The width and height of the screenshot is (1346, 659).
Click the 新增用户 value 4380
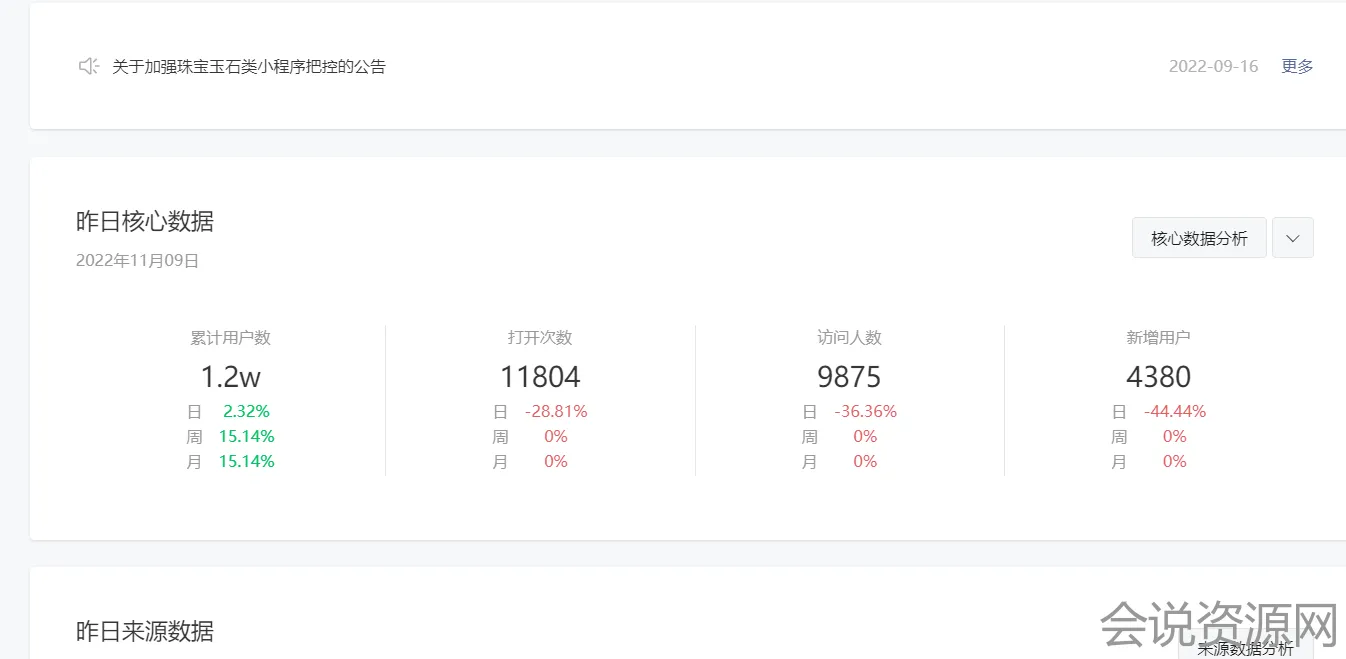pos(1158,377)
